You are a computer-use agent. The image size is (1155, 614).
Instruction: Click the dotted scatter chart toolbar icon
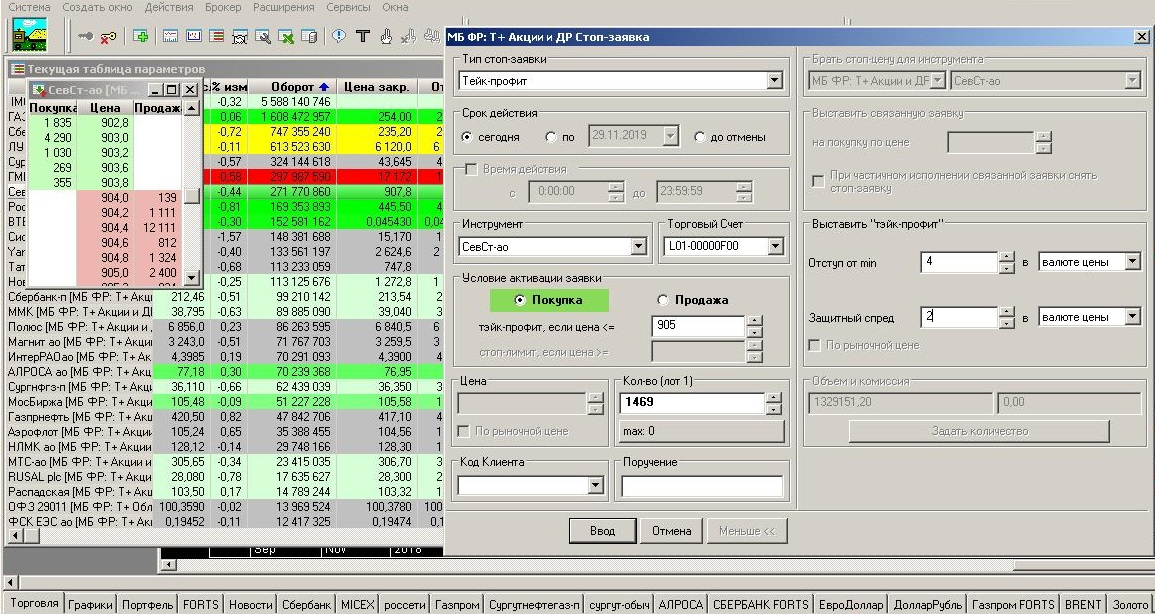194,36
